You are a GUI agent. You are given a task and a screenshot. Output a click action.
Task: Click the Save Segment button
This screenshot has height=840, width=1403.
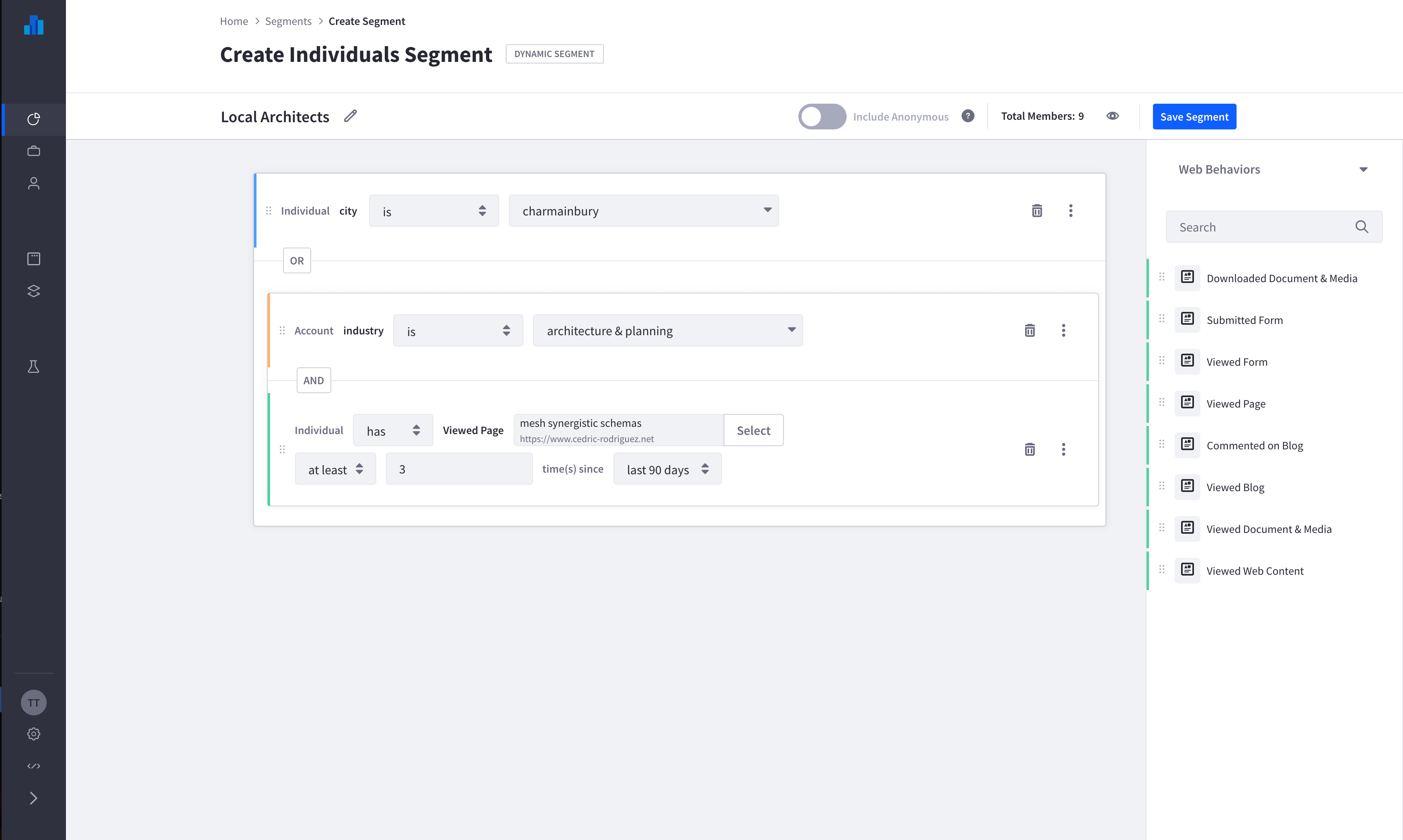[x=1194, y=117]
